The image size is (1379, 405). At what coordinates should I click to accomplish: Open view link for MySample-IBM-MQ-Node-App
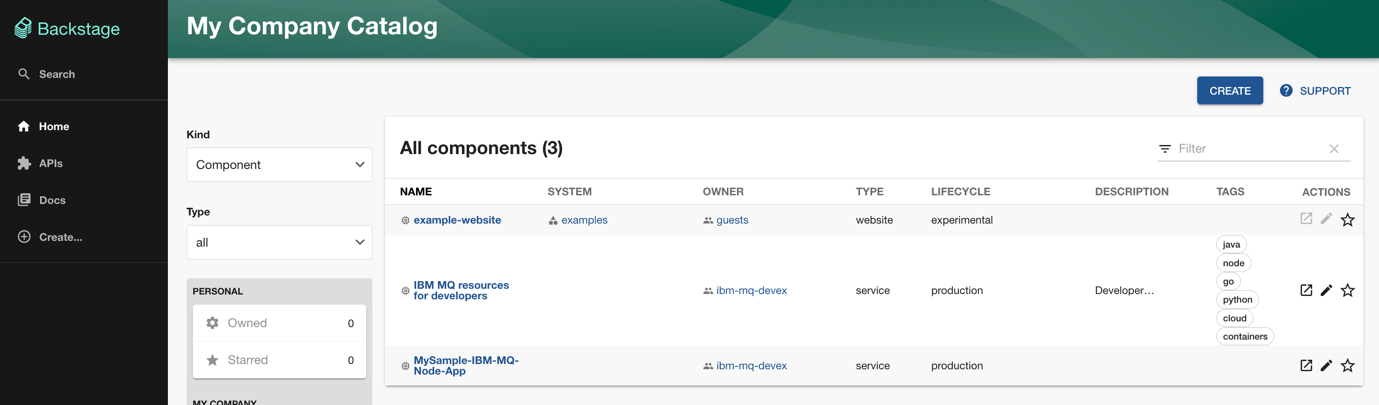pos(1306,366)
